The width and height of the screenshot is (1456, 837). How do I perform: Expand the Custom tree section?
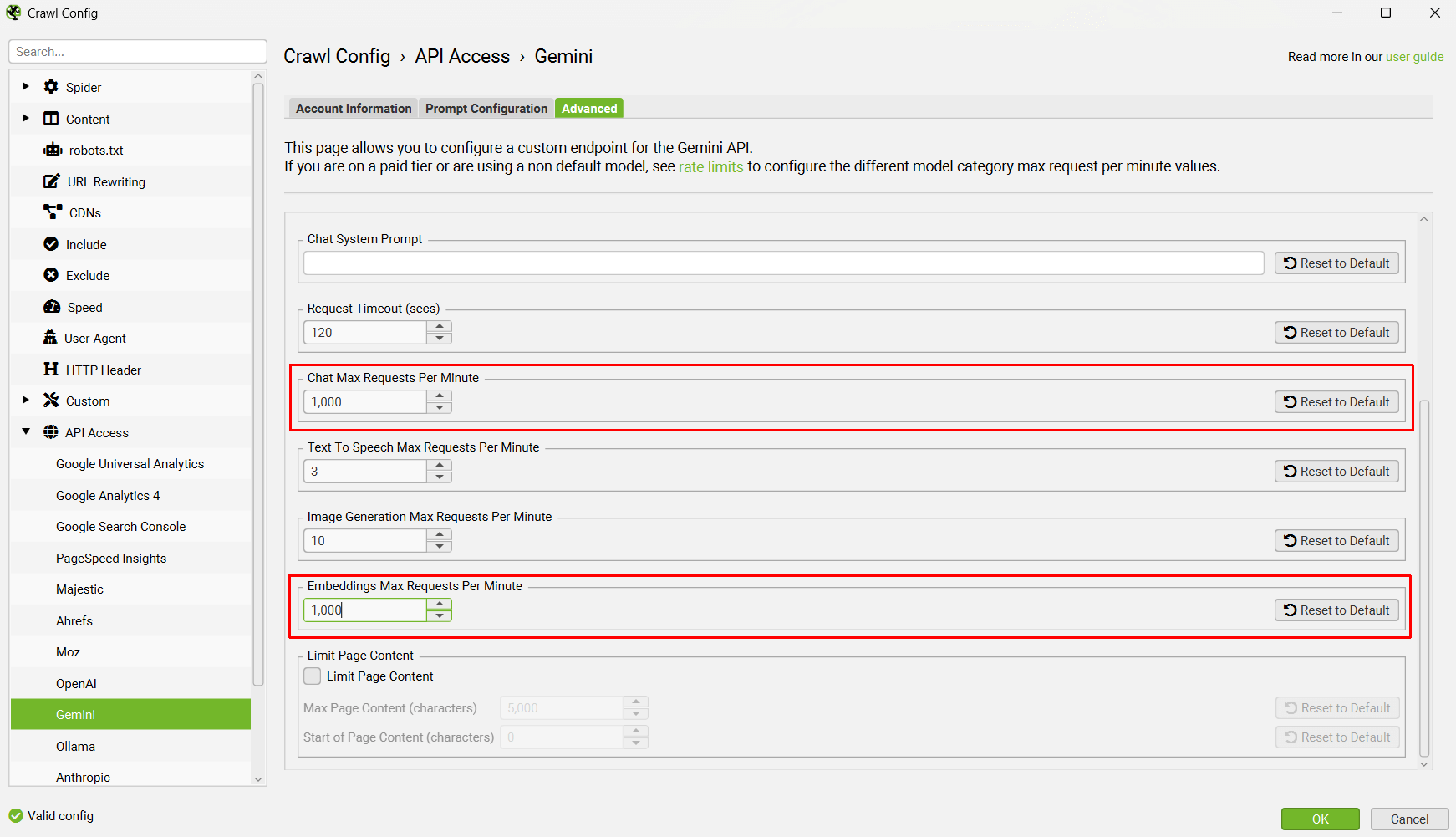click(x=25, y=401)
